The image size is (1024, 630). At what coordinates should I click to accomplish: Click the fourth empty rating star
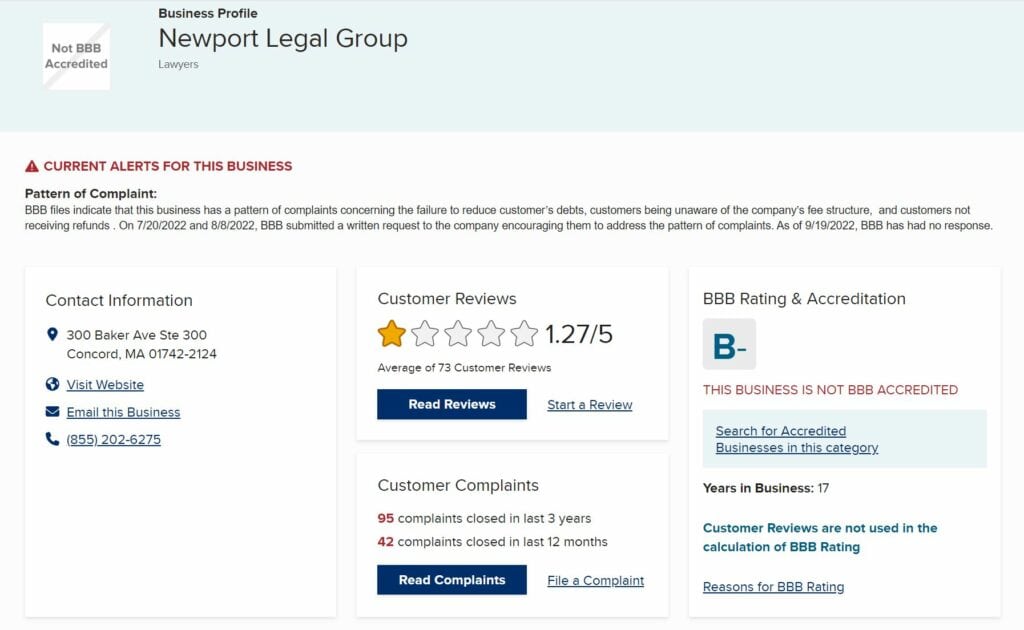point(491,334)
